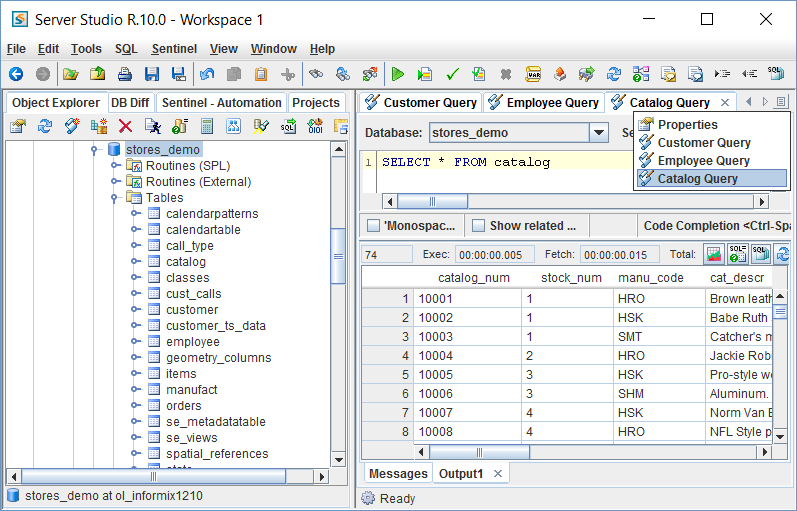Image resolution: width=797 pixels, height=511 pixels.
Task: Click the VAR variables toolbar icon
Action: 533,74
